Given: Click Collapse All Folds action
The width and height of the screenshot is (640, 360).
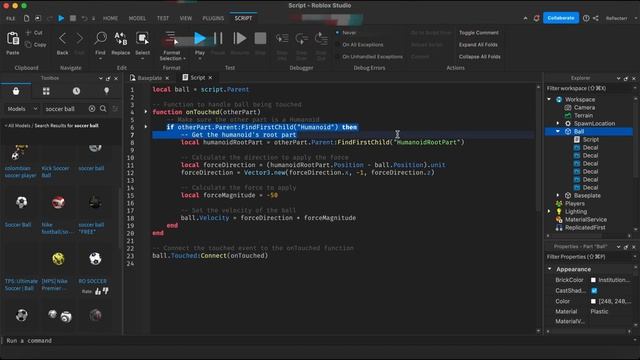Looking at the screenshot, I should coord(480,57).
